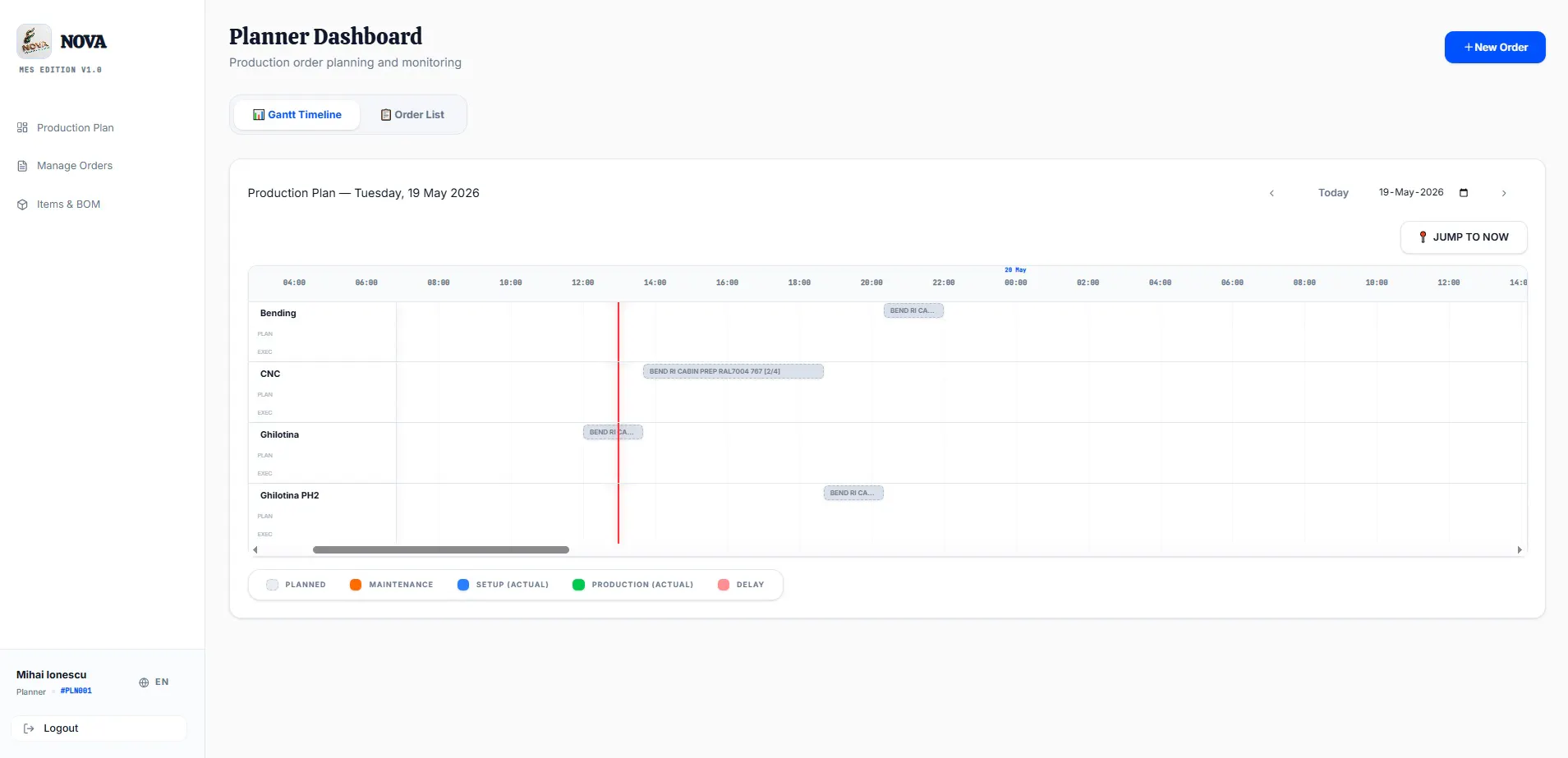
Task: Go to previous day chevron
Action: (x=1271, y=193)
